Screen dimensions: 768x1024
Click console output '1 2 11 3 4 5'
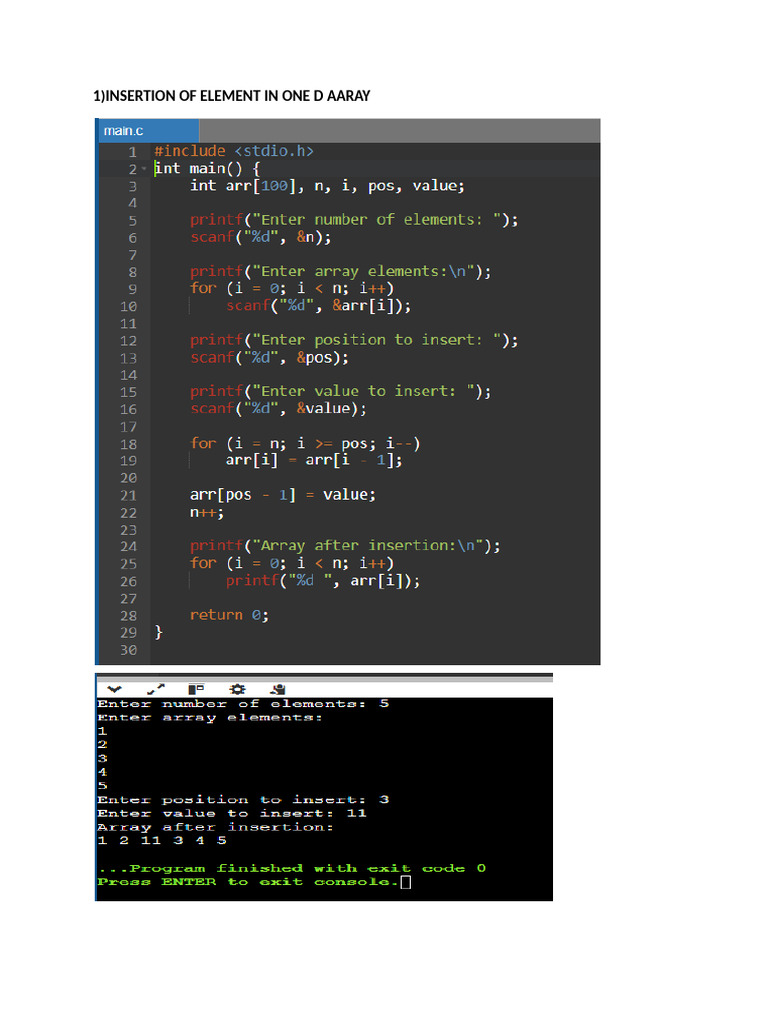tap(162, 840)
